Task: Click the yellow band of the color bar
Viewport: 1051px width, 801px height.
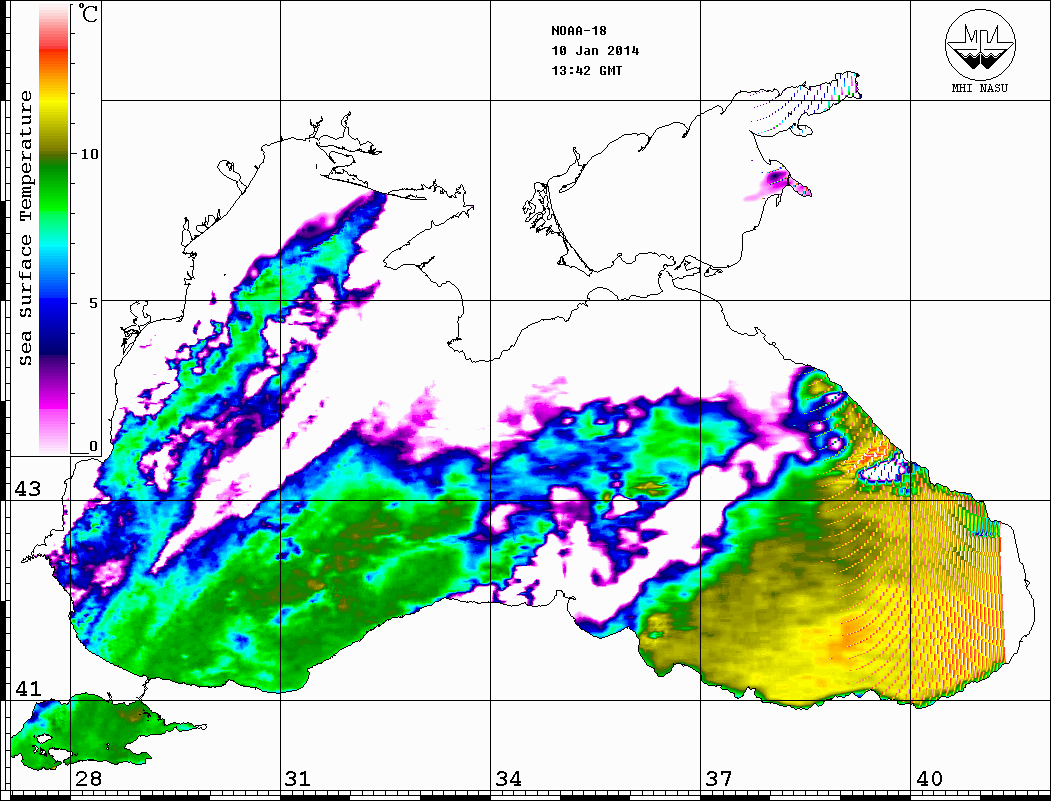Action: click(54, 101)
